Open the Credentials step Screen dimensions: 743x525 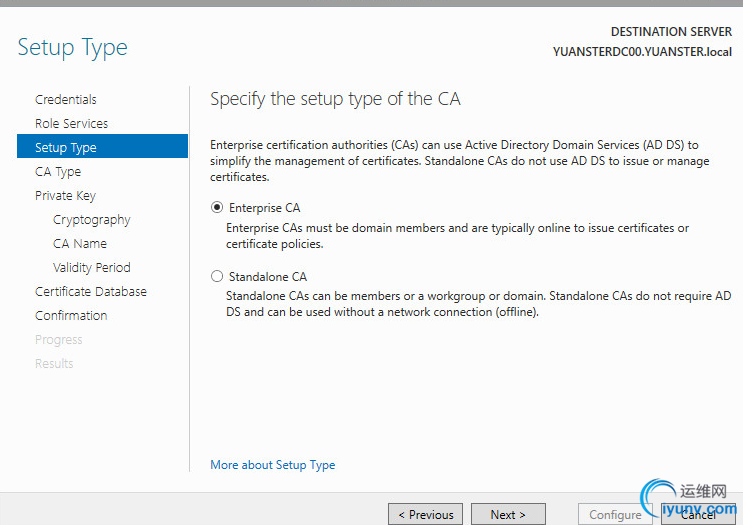pos(66,100)
